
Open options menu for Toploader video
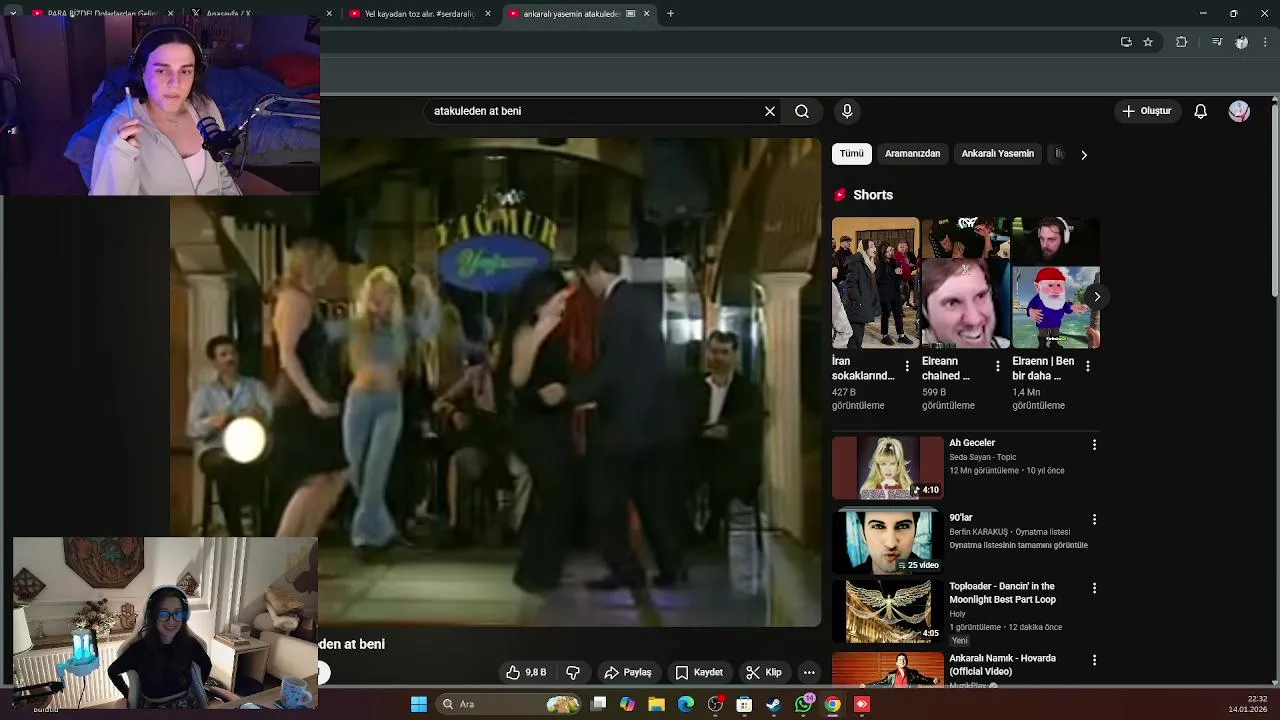pyautogui.click(x=1094, y=588)
